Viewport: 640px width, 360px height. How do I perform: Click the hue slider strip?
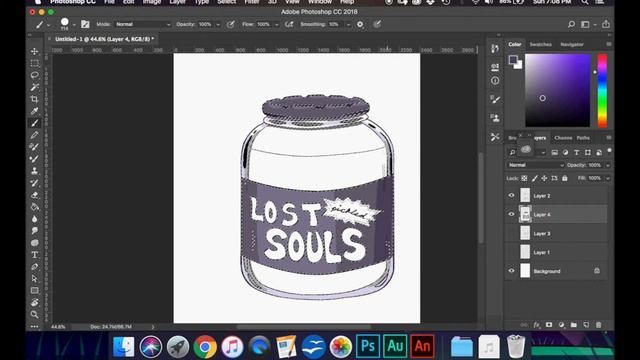click(602, 91)
